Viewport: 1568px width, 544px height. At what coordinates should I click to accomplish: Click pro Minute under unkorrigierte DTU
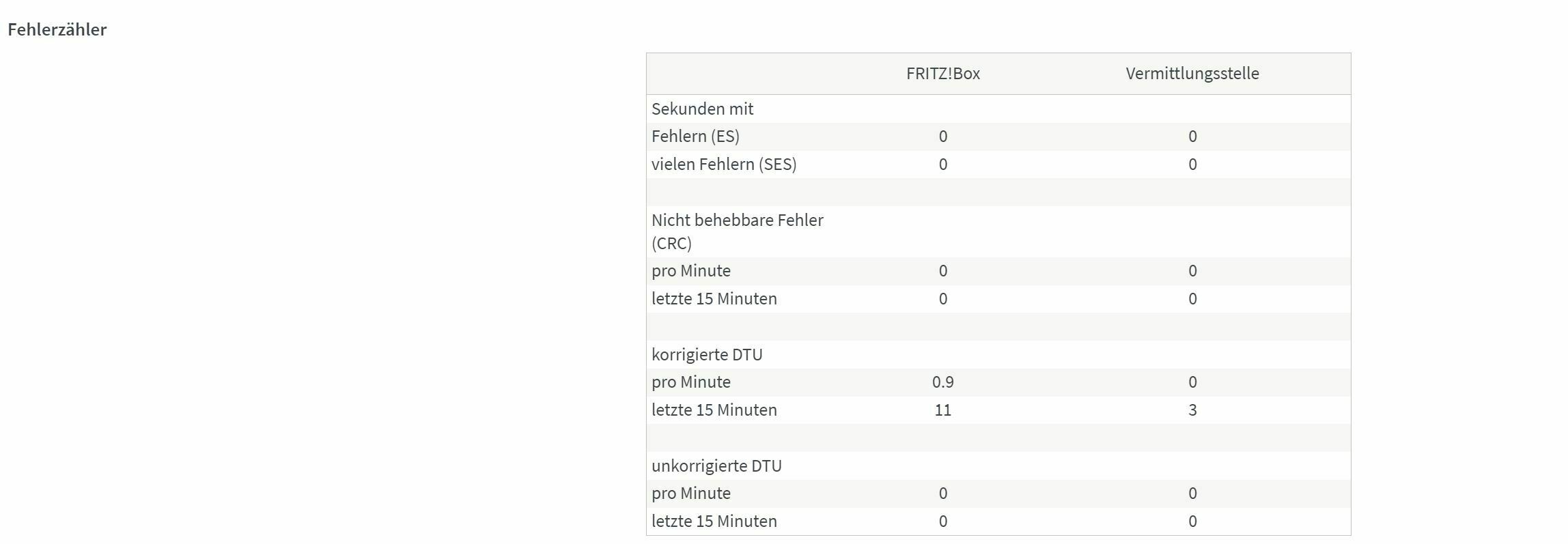[x=691, y=493]
